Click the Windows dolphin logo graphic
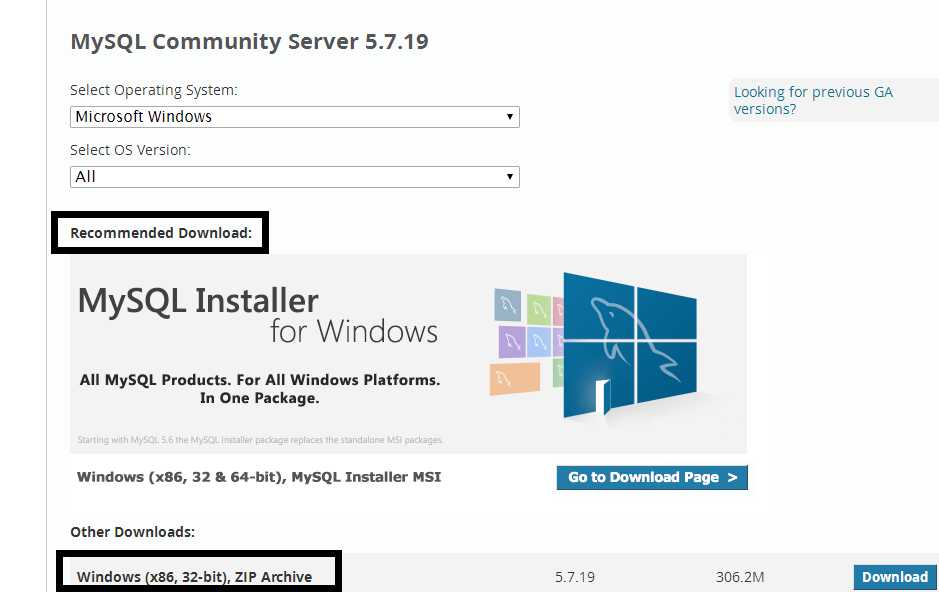This screenshot has height=592, width=939. (629, 345)
